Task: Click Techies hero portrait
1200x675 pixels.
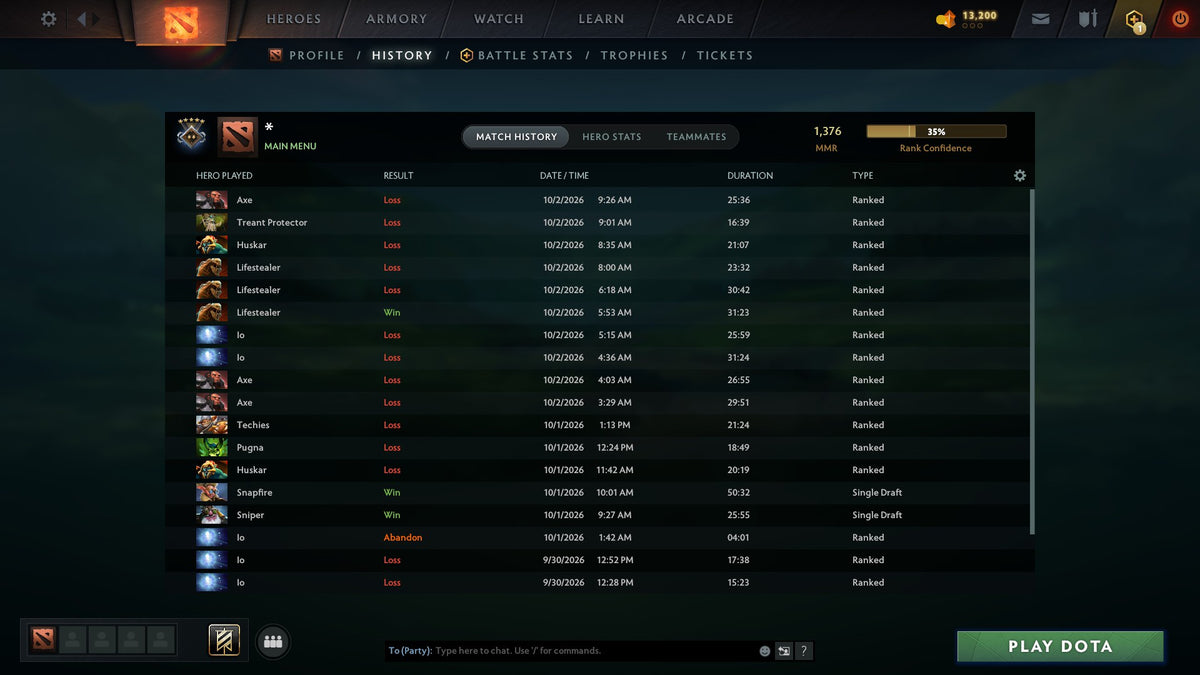Action: point(211,425)
